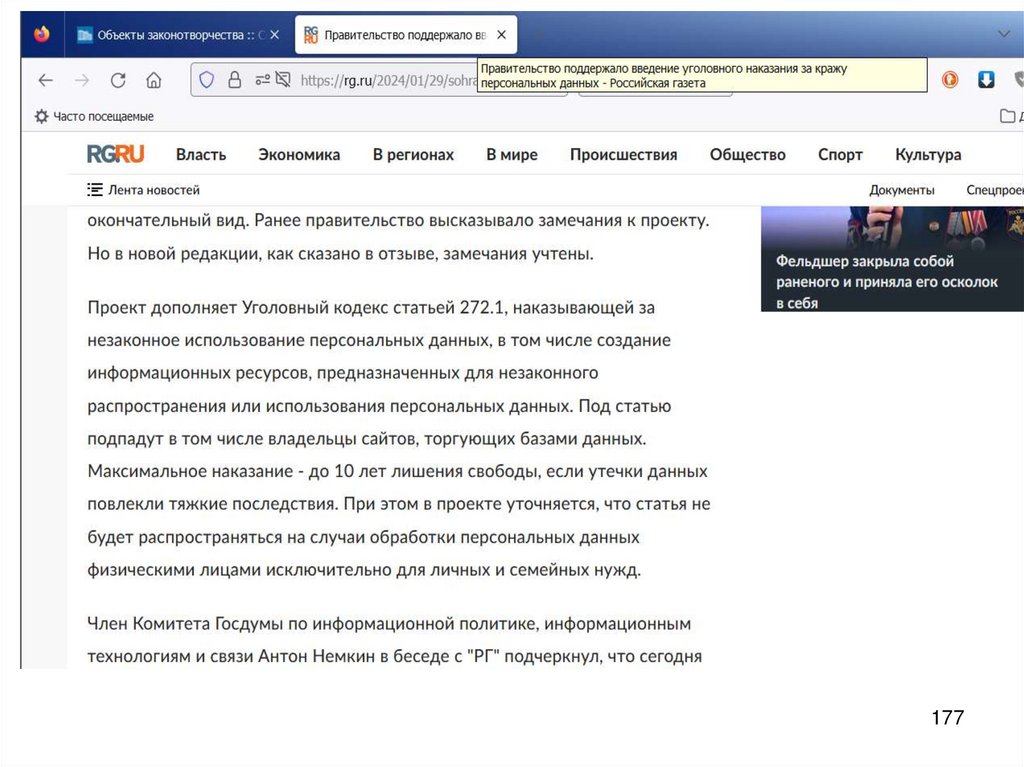
Task: Open the Происшествия section
Action: tap(623, 154)
